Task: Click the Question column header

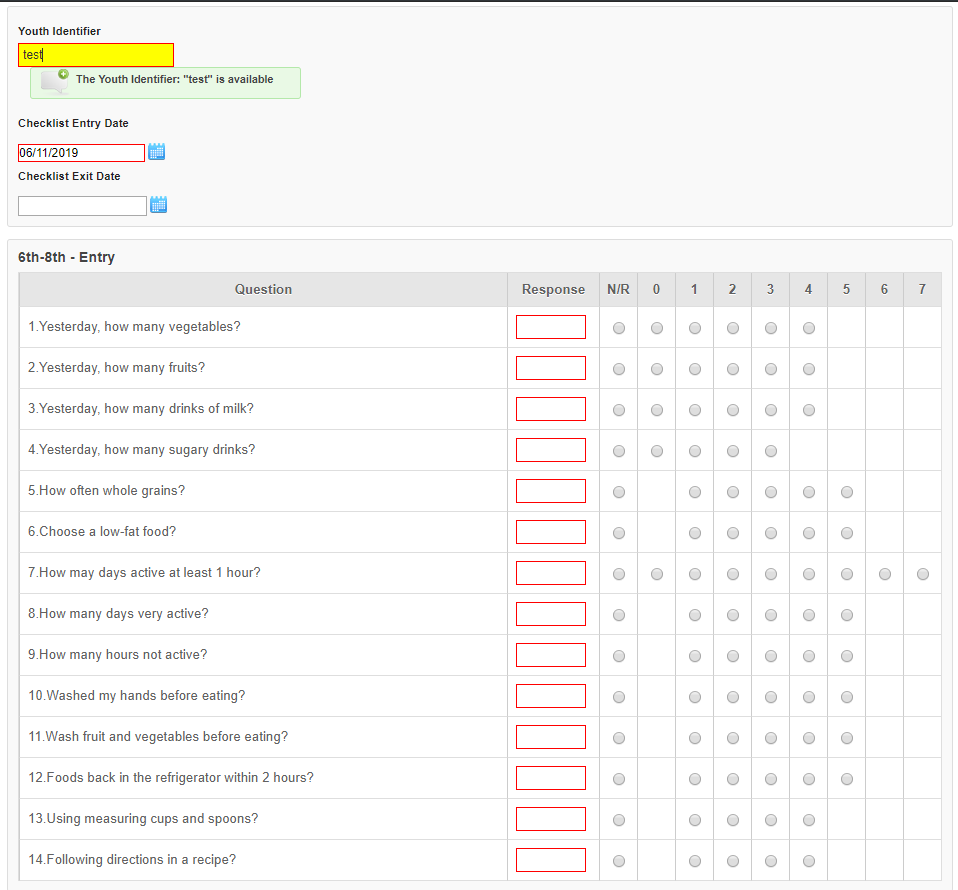Action: coord(263,289)
